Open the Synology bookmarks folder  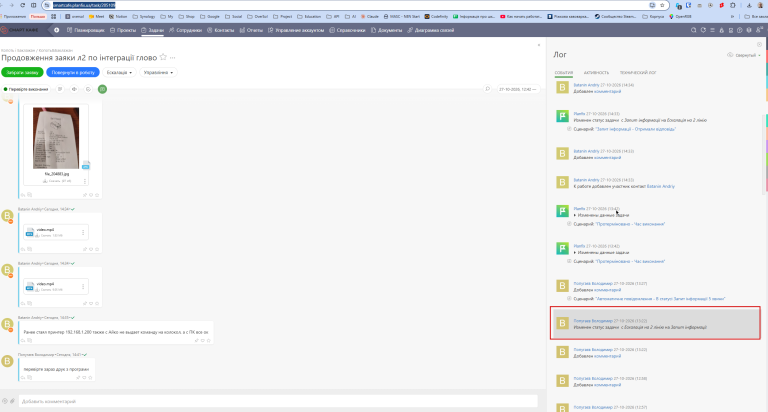point(144,17)
